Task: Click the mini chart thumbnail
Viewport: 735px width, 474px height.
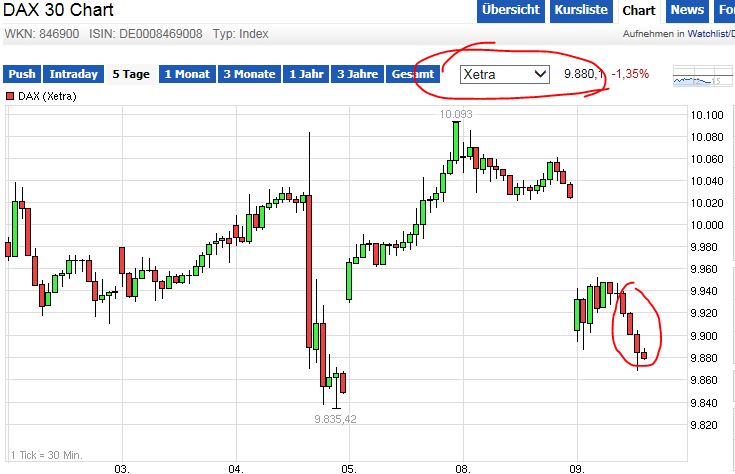Action: coord(703,76)
